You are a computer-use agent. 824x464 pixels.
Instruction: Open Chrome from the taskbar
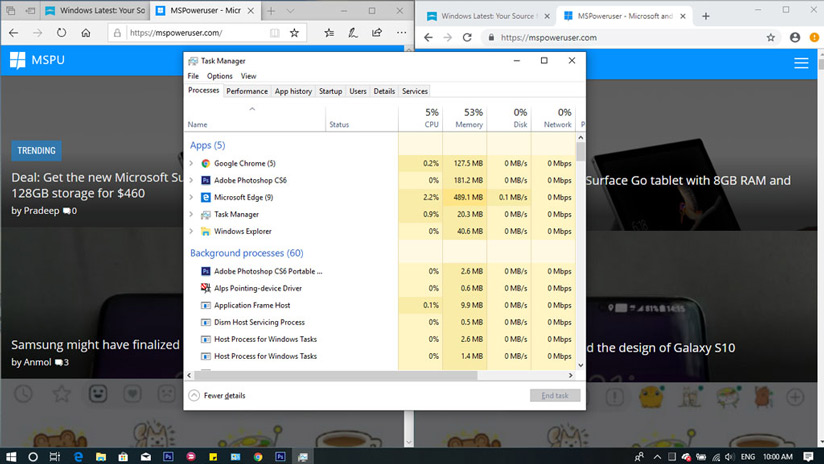tap(258, 457)
